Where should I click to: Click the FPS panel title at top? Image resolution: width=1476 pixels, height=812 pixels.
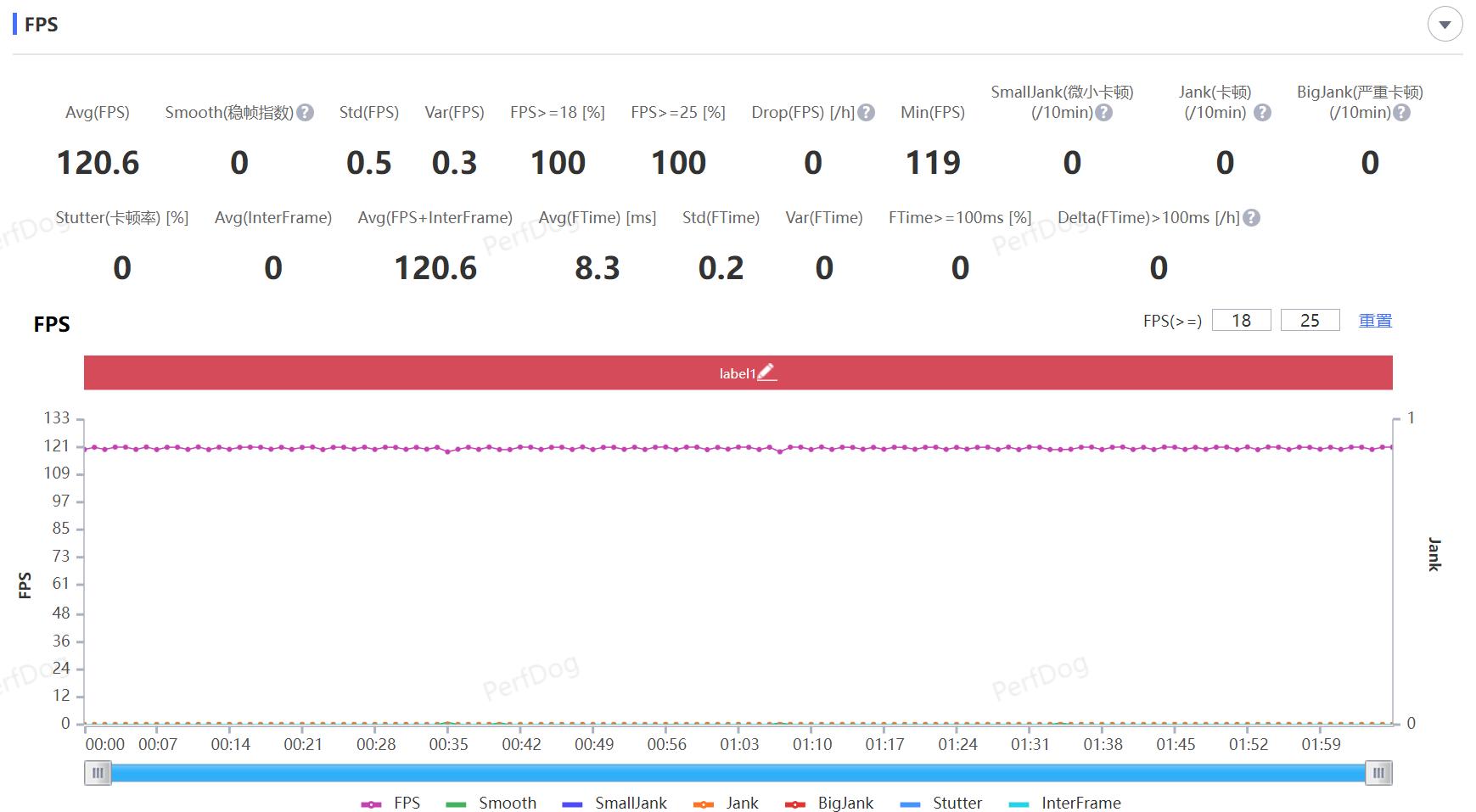click(x=41, y=25)
